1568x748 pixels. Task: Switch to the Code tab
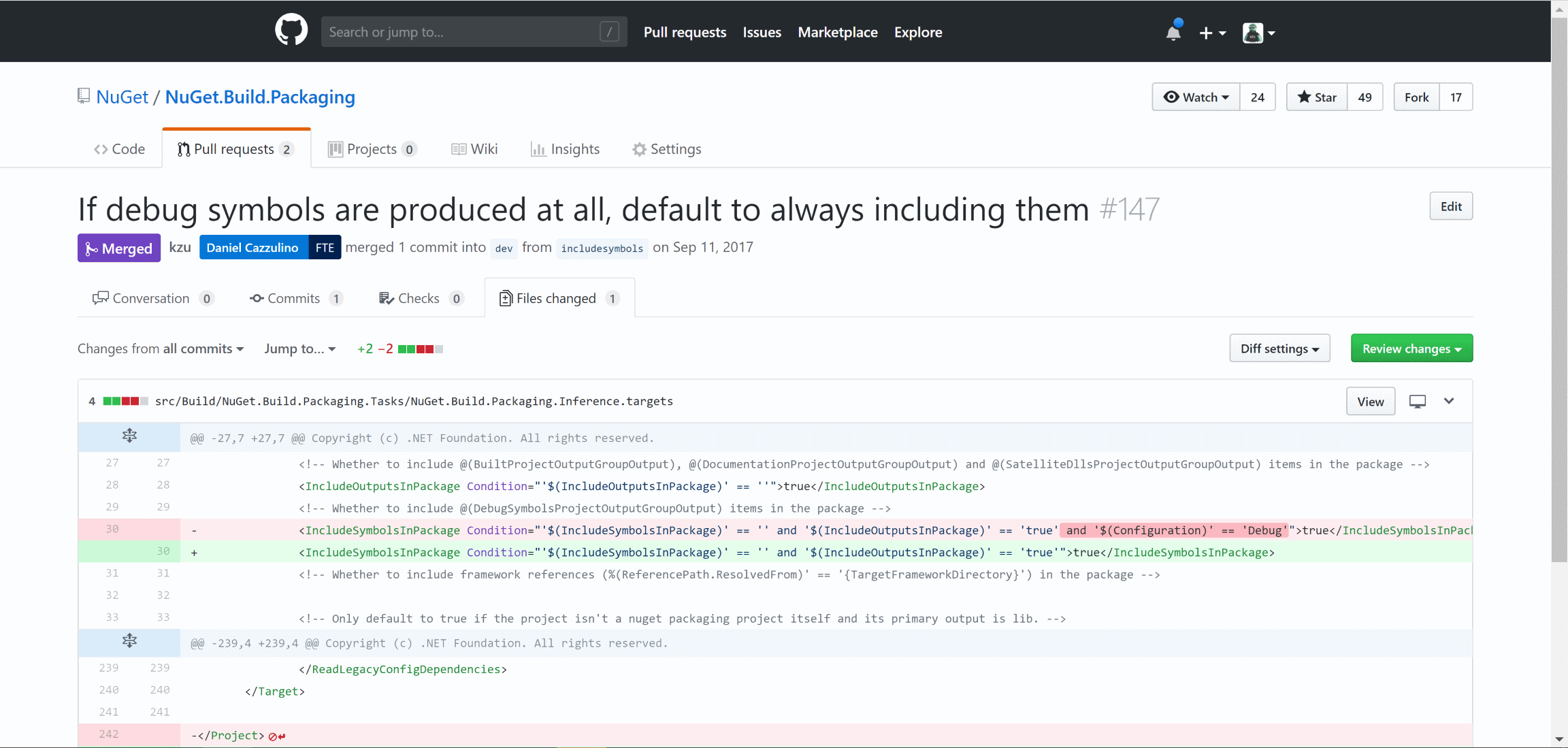pos(120,149)
